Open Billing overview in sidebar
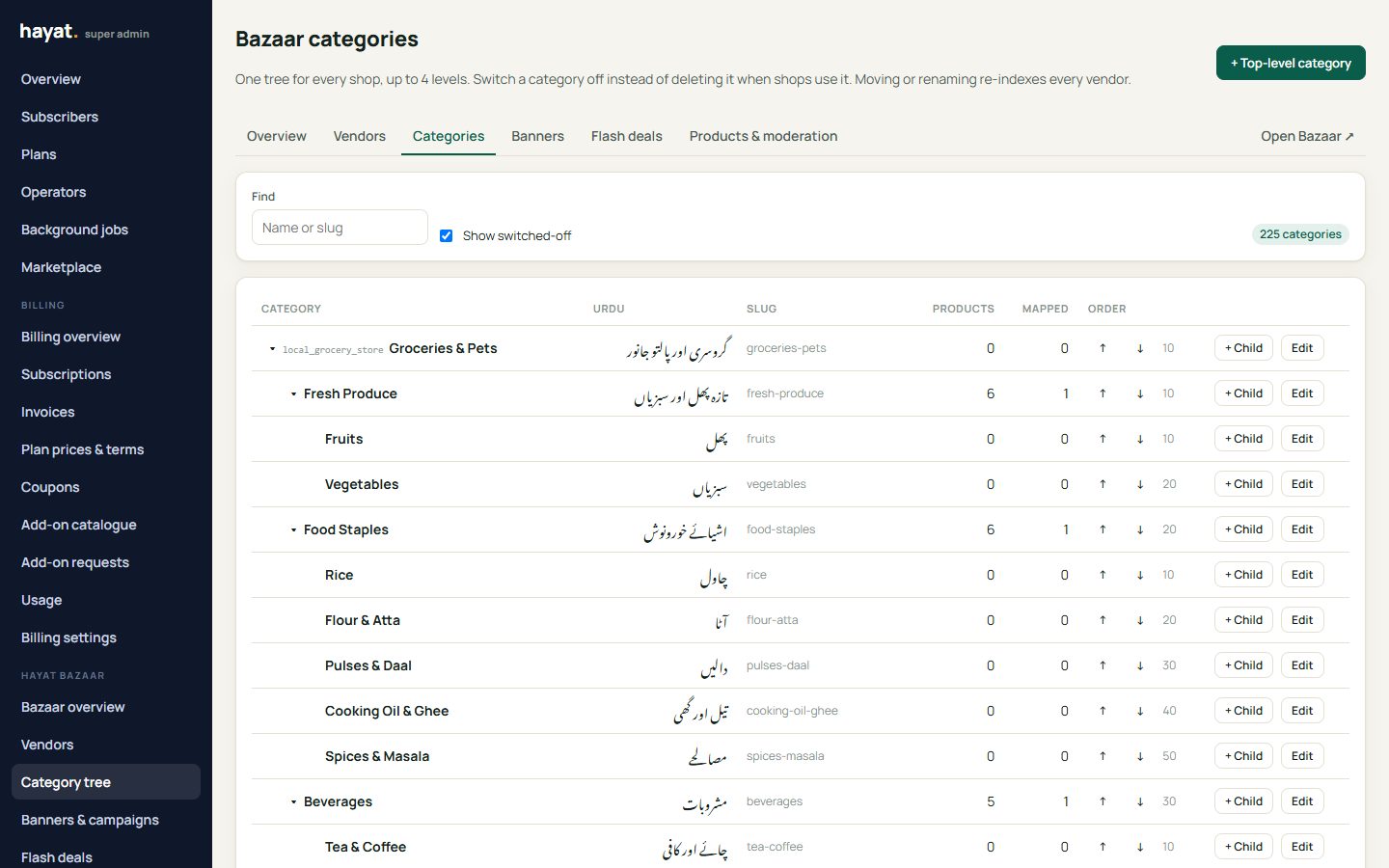1389x868 pixels. 106,337
